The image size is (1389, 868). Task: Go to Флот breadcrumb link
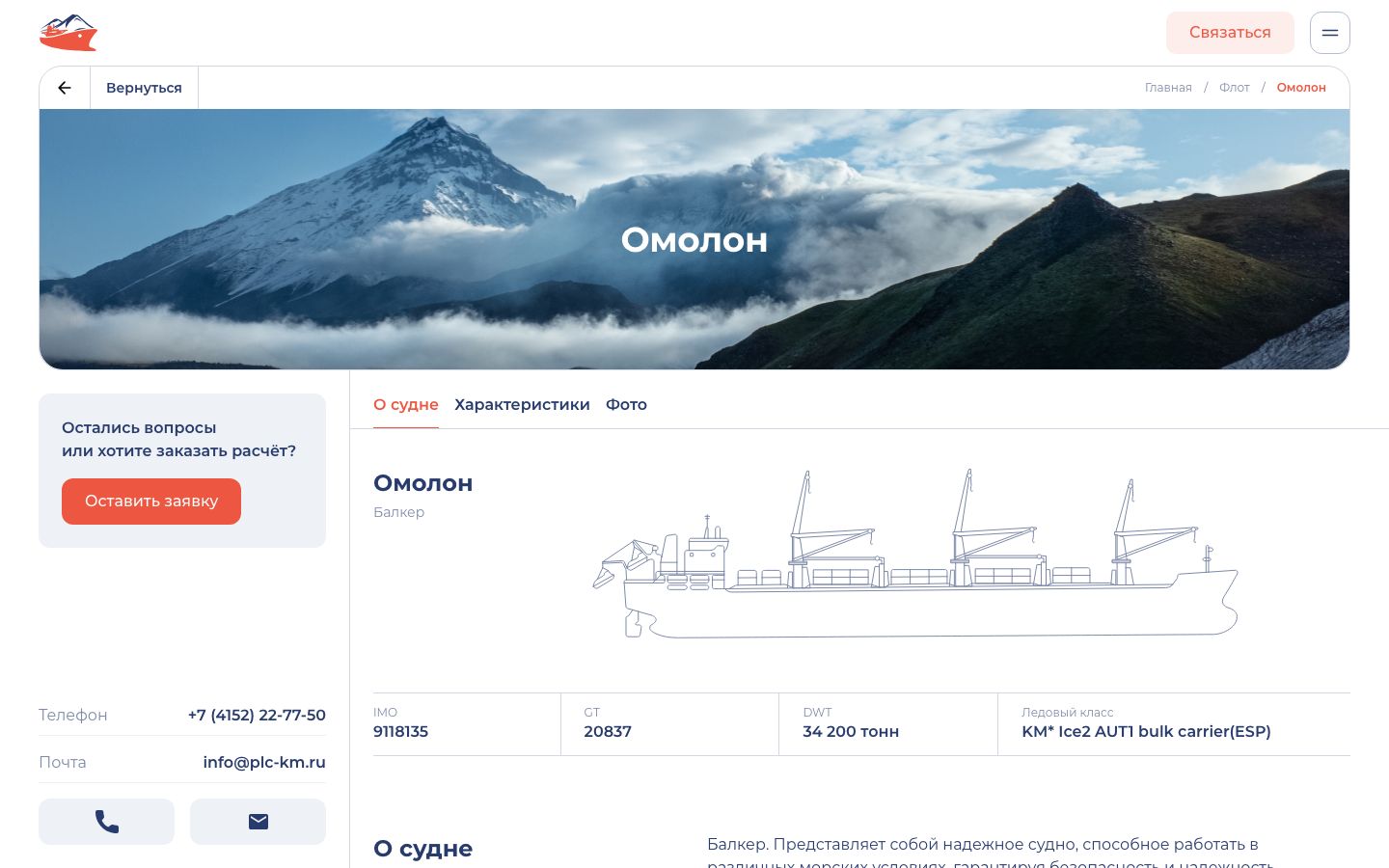(x=1234, y=88)
